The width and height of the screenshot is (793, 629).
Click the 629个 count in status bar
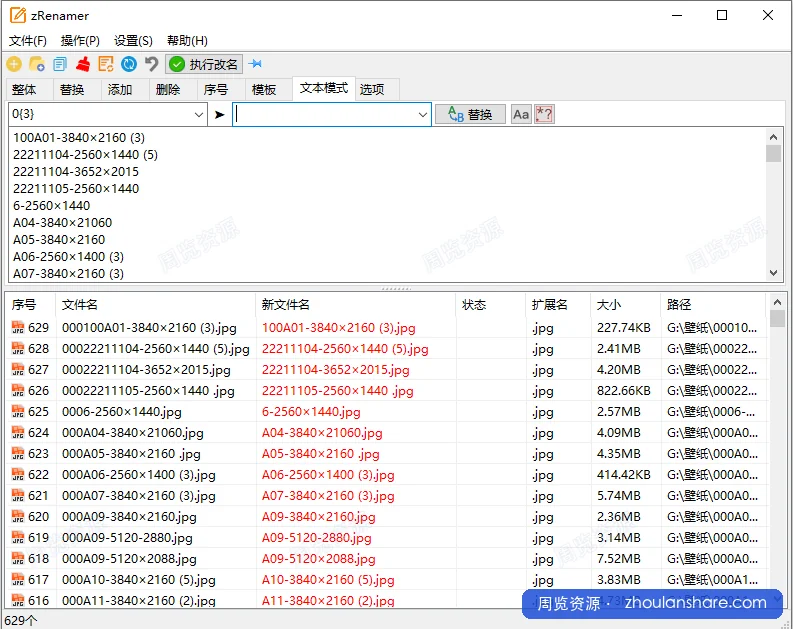click(21, 620)
